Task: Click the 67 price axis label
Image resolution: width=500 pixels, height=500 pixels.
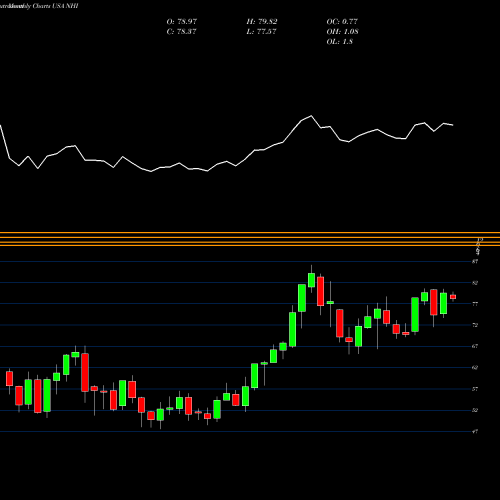Action: pos(475,346)
